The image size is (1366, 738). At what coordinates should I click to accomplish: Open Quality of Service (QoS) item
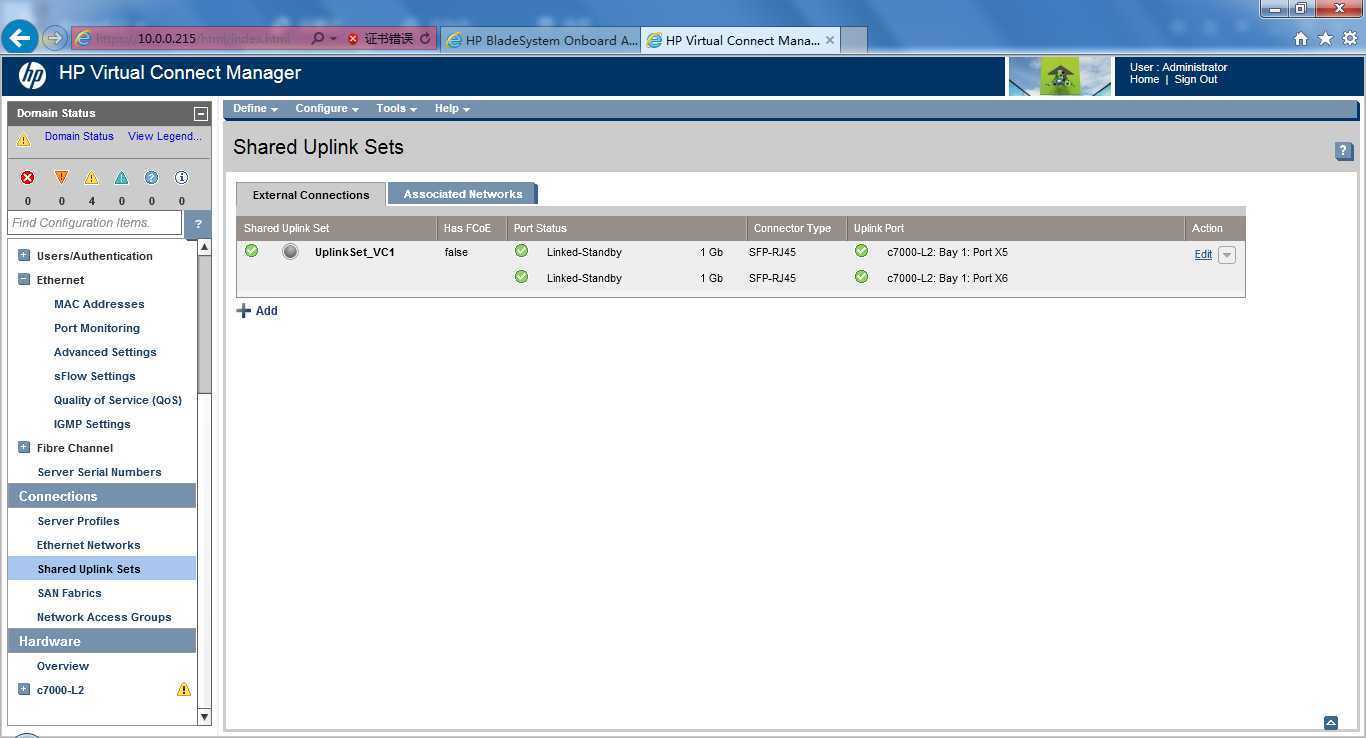pos(118,400)
